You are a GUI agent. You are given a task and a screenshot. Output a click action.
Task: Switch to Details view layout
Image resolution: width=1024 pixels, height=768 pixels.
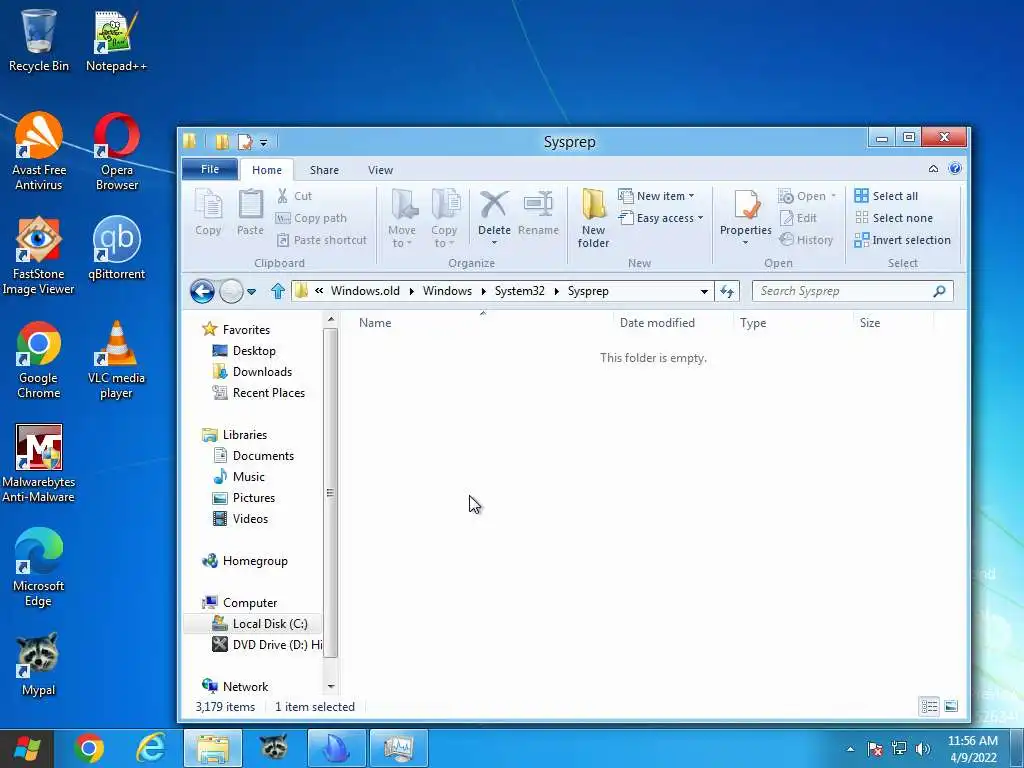pos(929,706)
